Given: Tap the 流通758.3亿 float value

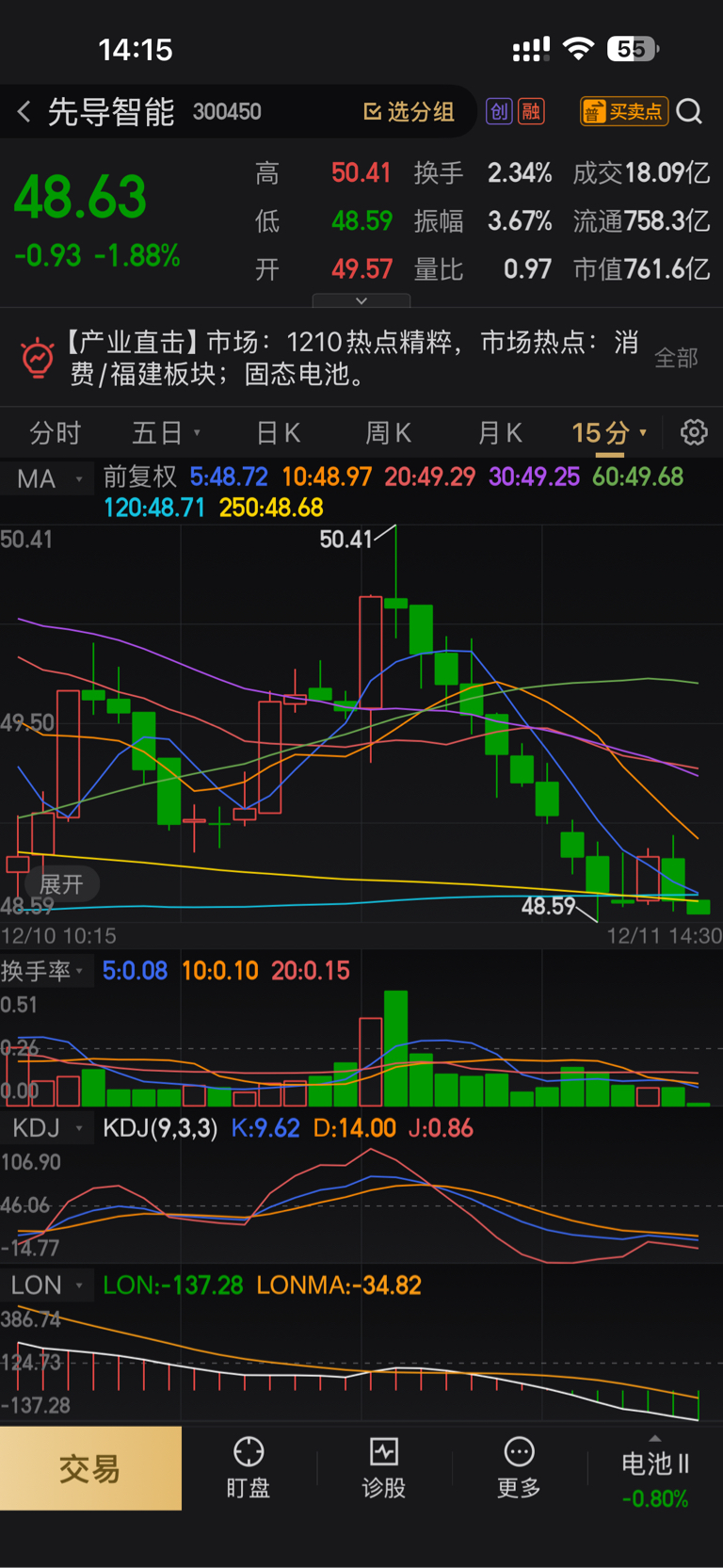Looking at the screenshot, I should tap(641, 221).
